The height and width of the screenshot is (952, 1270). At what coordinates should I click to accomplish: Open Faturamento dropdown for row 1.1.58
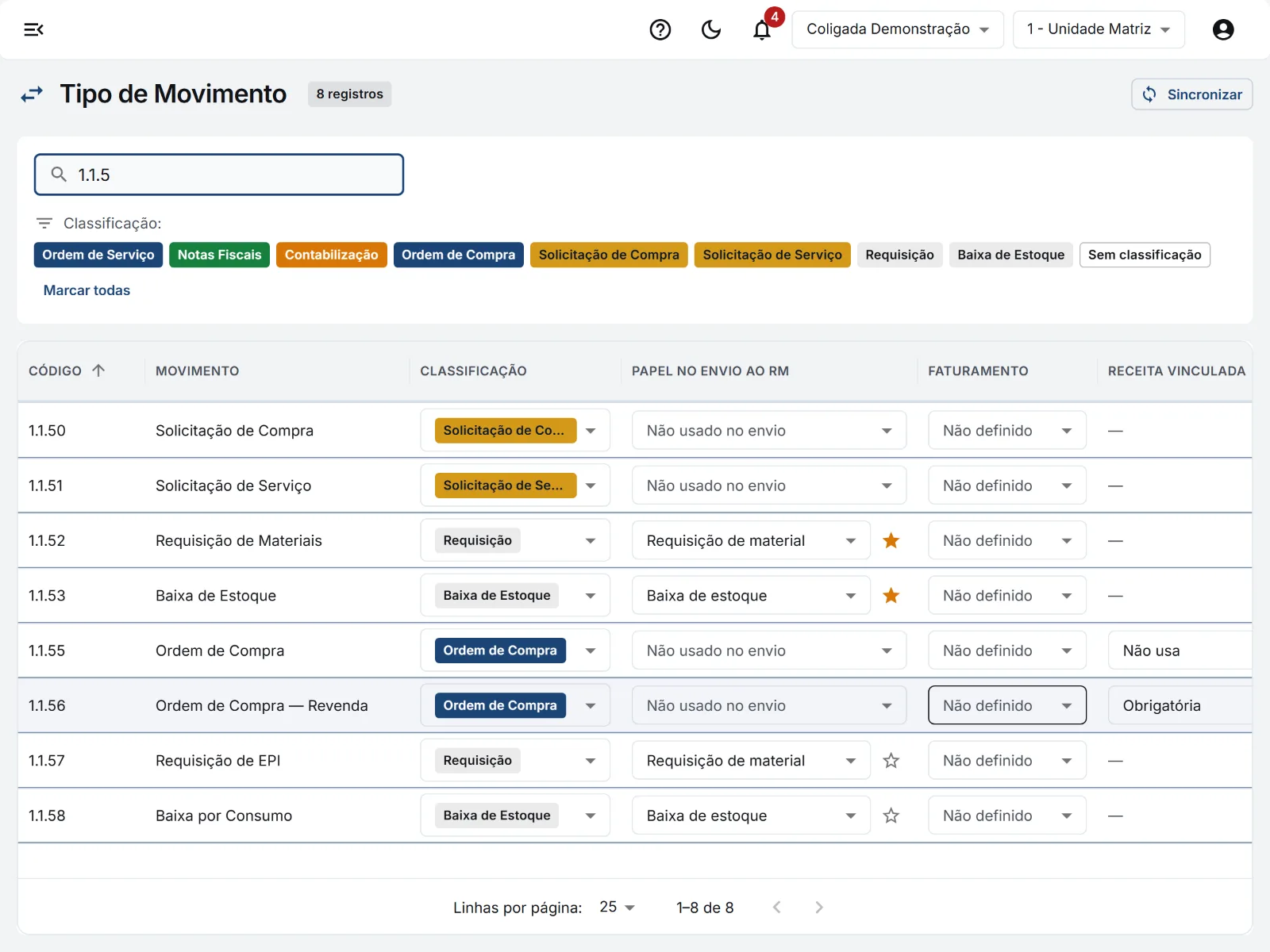1007,815
